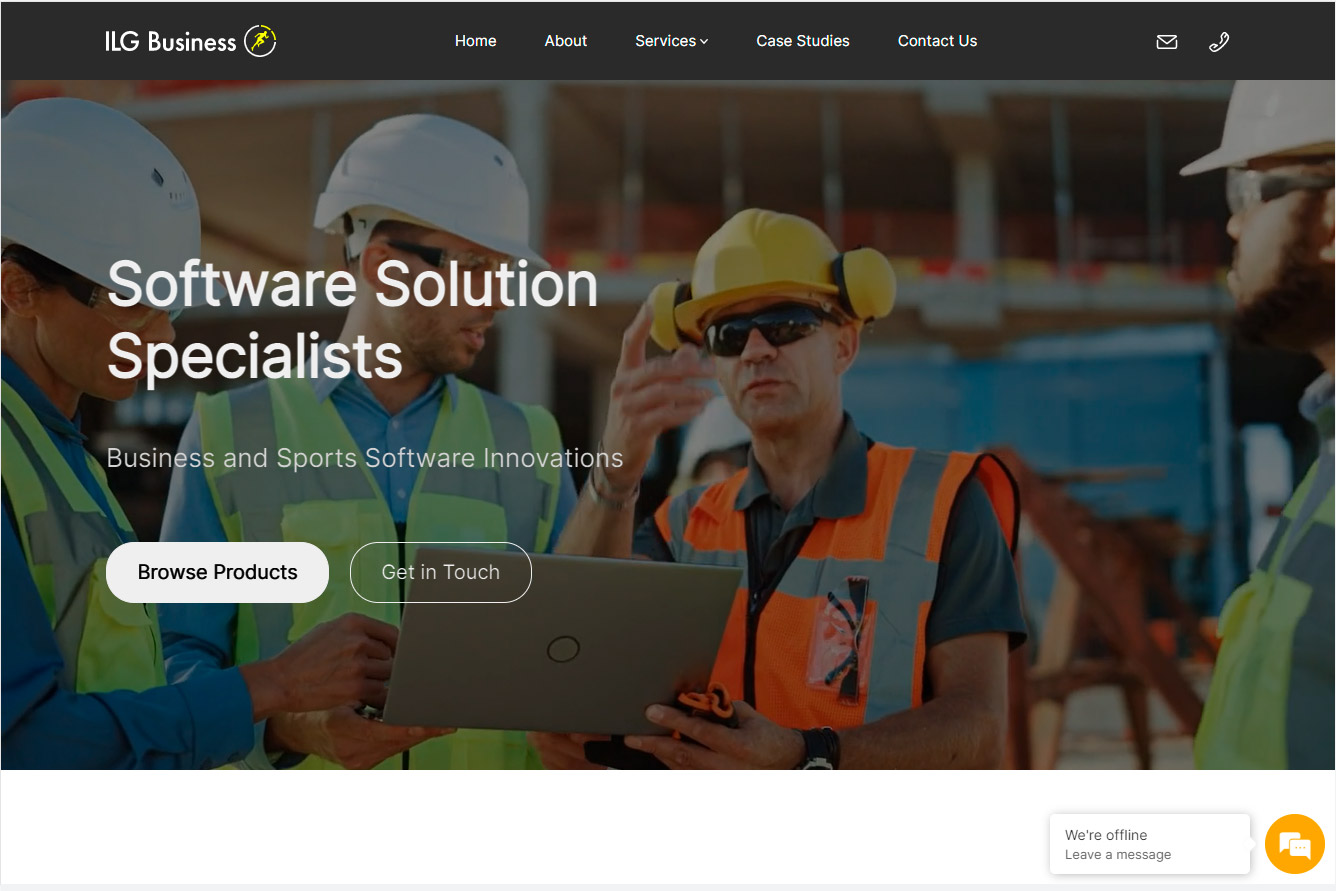The width and height of the screenshot is (1336, 891).
Task: Expand the Services dropdown menu
Action: coord(672,41)
